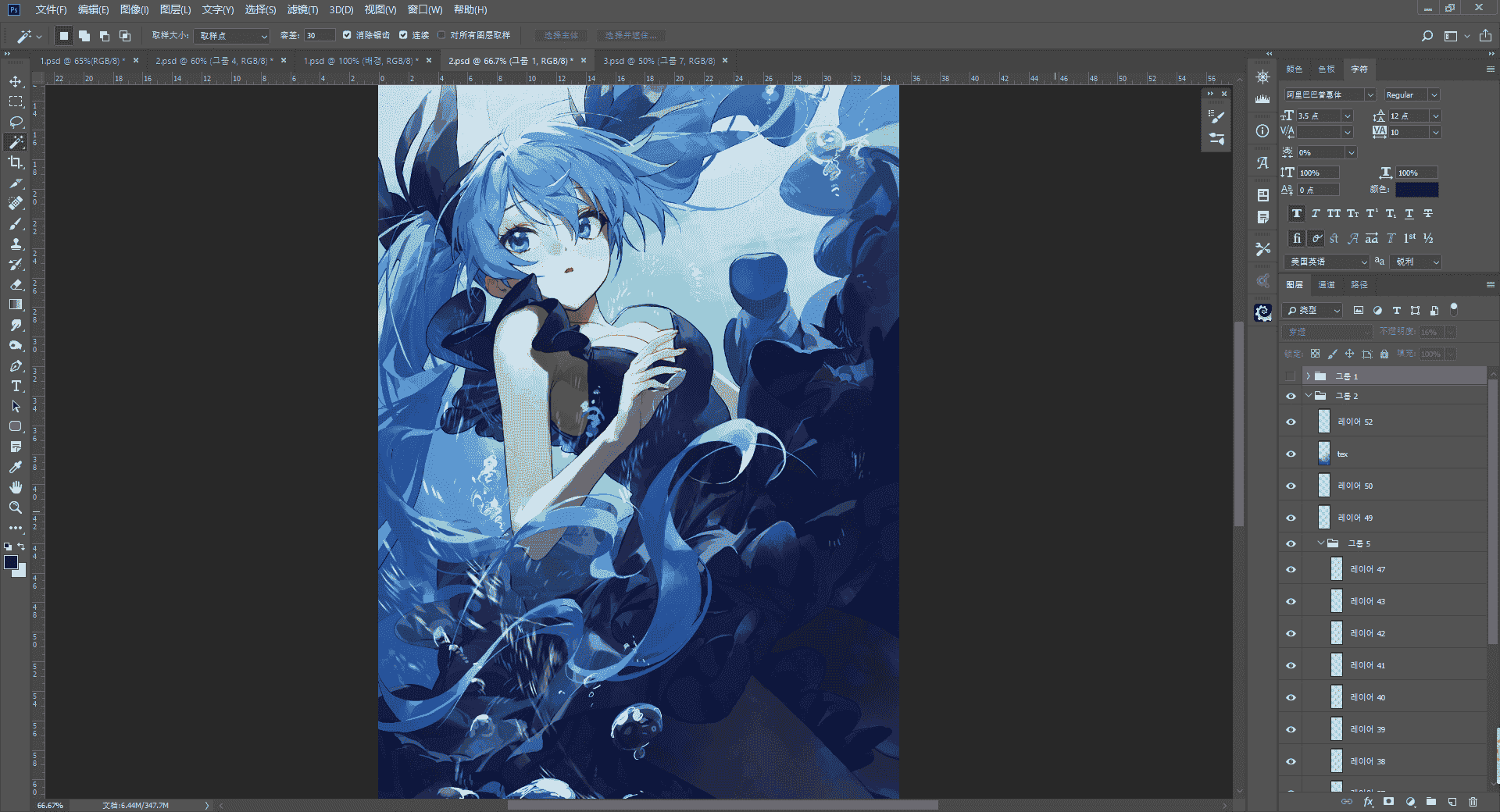Click the create new group folder icon
The height and width of the screenshot is (812, 1500).
[1431, 802]
